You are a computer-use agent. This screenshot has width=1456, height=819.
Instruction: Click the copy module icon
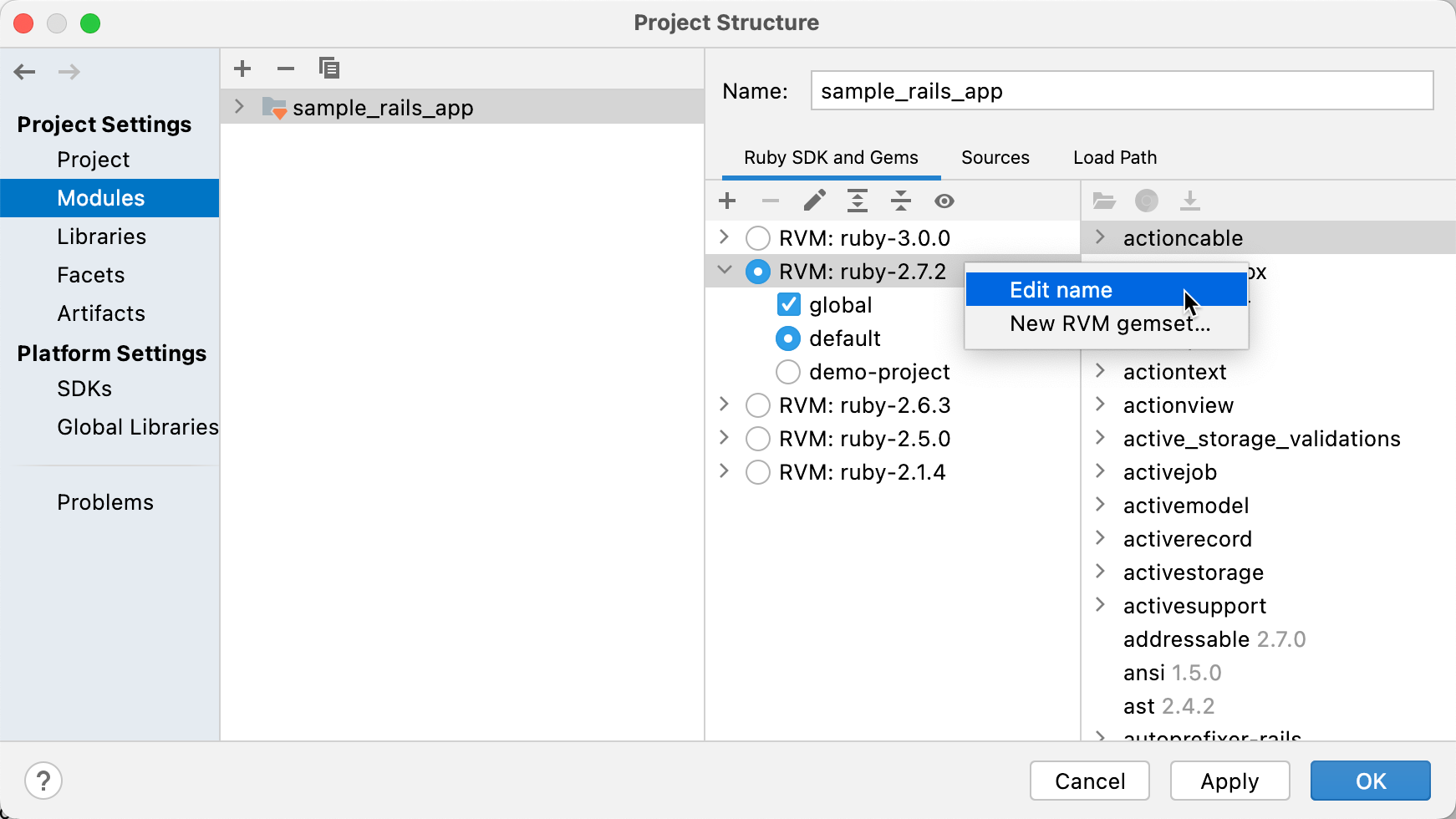tap(329, 69)
